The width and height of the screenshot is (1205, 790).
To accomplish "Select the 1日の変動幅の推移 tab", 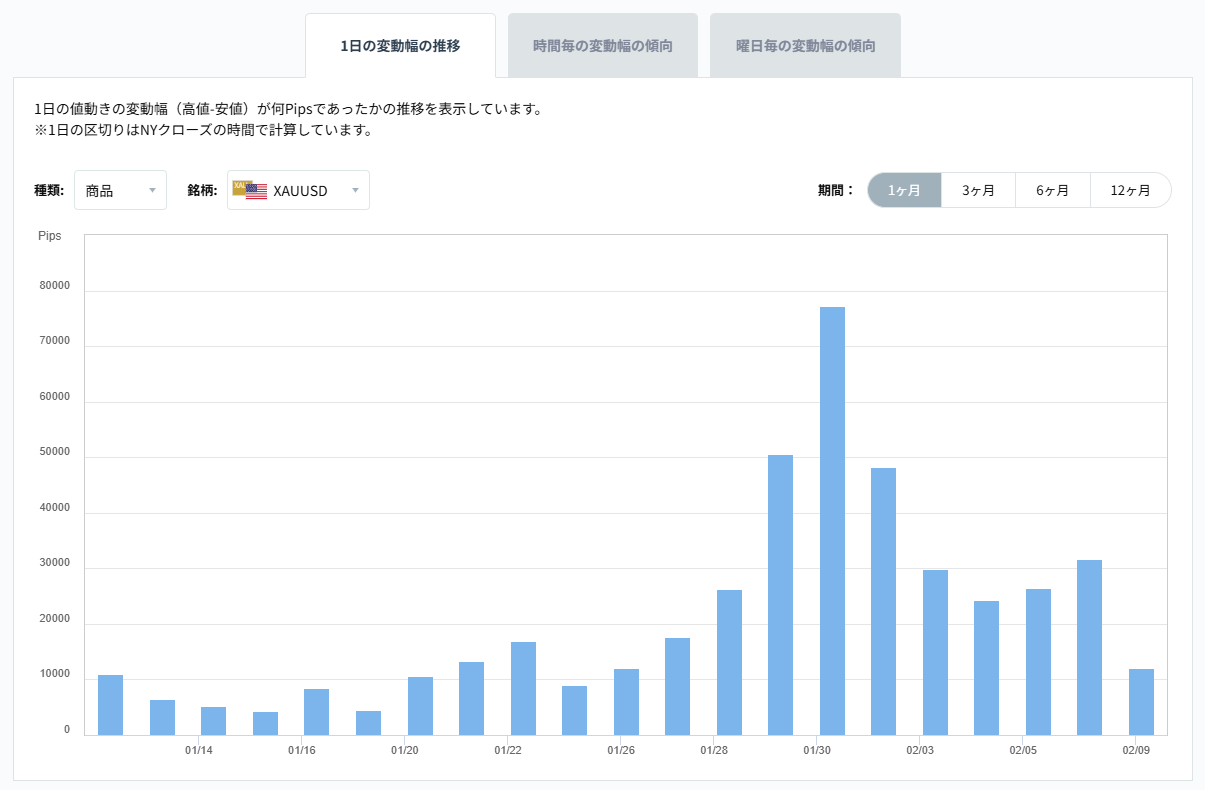I will click(x=400, y=44).
